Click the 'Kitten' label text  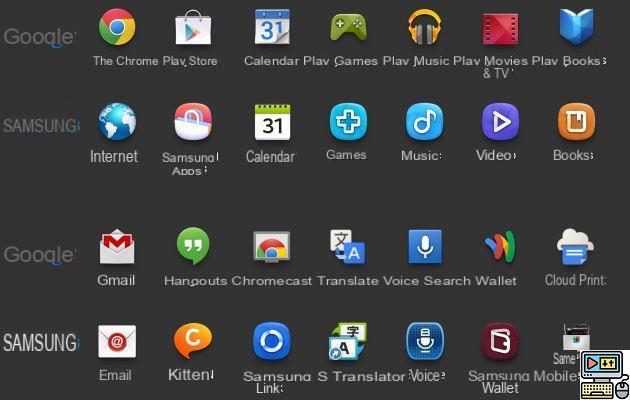pyautogui.click(x=189, y=375)
